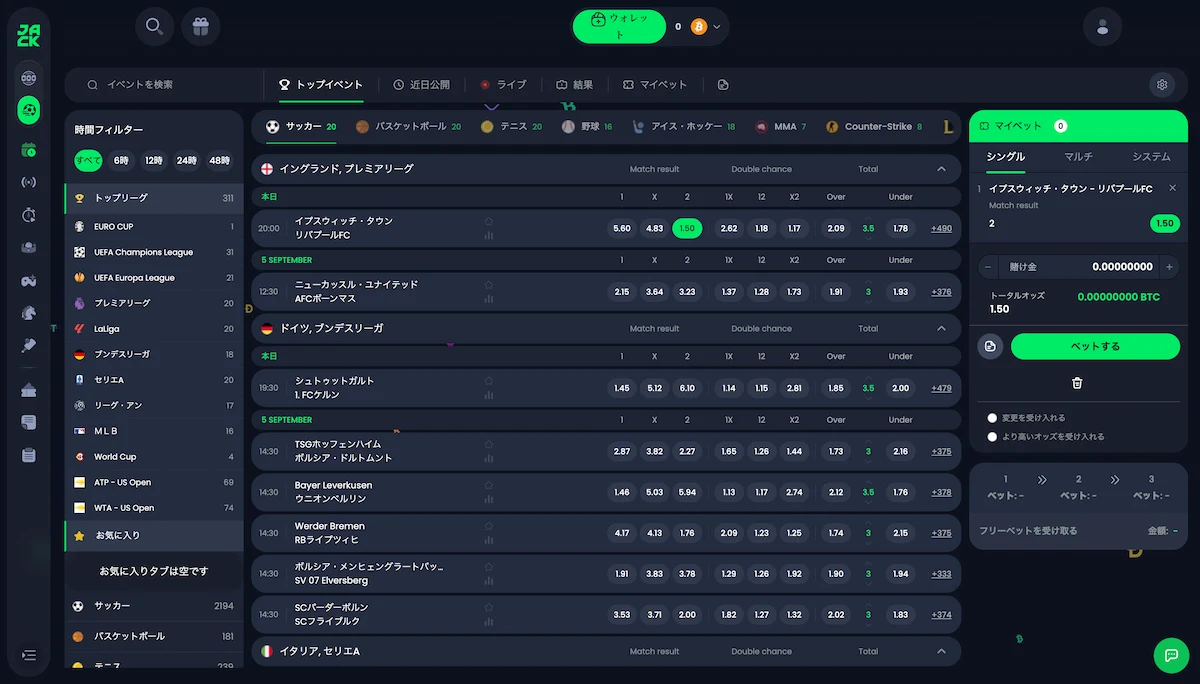
Task: Increase stake with the plus button
Action: click(x=1170, y=267)
